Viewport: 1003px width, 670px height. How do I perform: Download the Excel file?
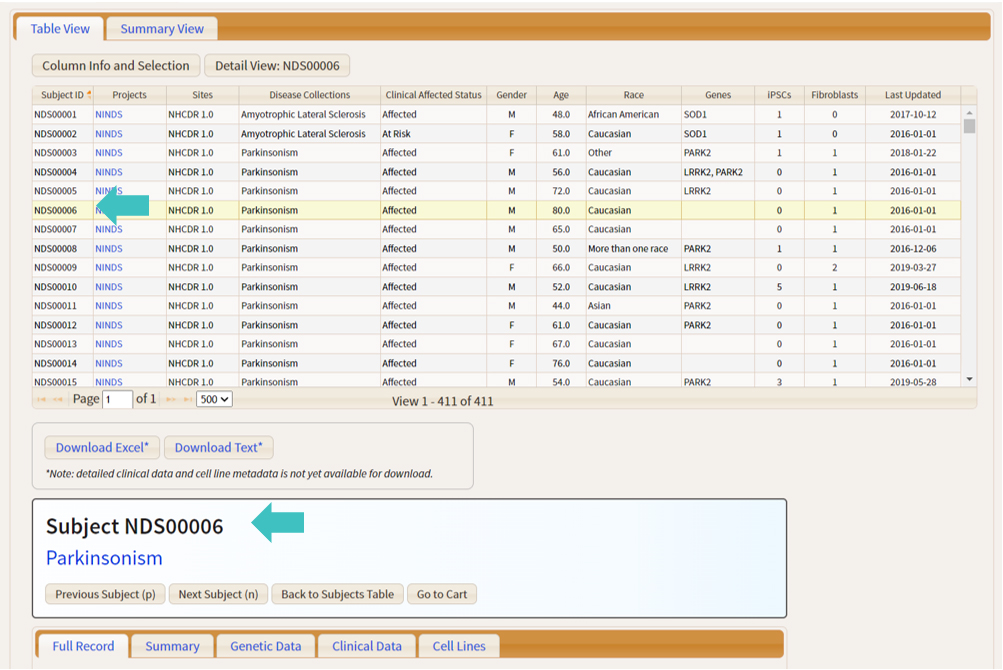click(x=102, y=447)
